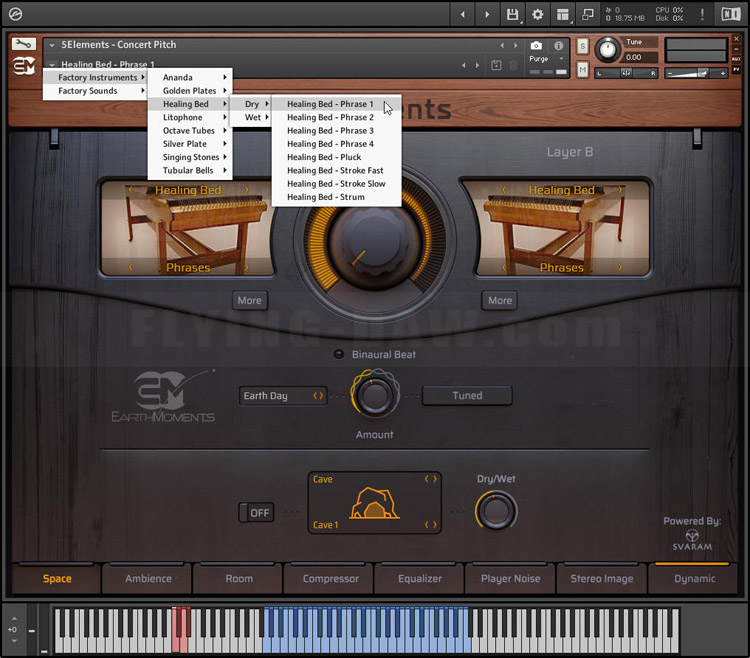The width and height of the screenshot is (750, 658).
Task: Click the EarthMoments EM logo badge
Action: [x=23, y=66]
